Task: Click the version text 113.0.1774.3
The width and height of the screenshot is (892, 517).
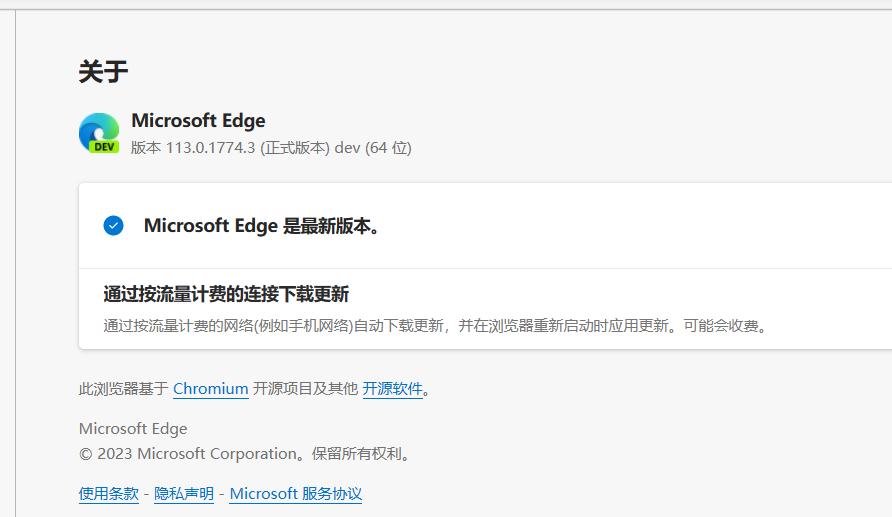Action: tap(210, 148)
